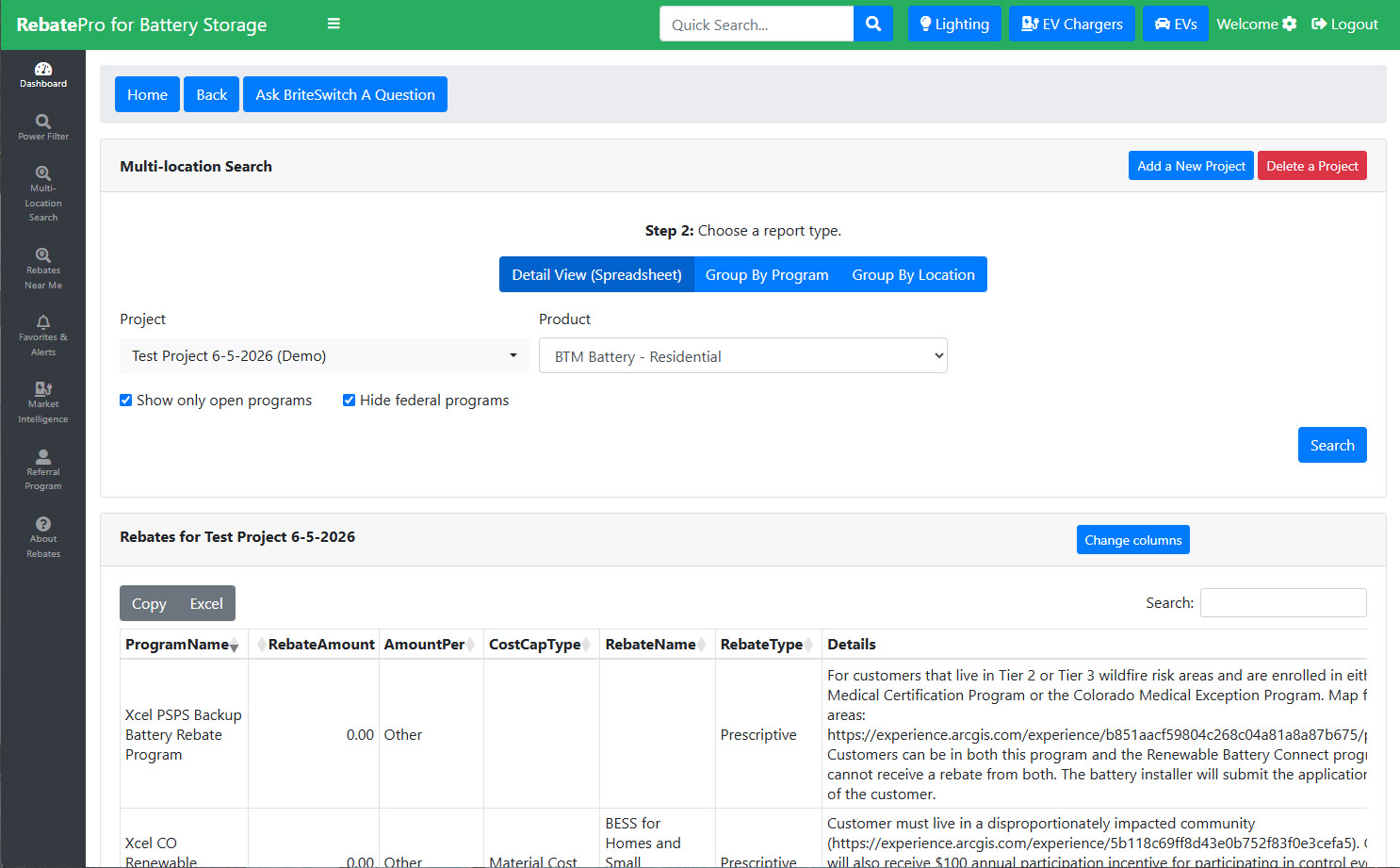
Task: Switch to Lighting rebates
Action: coord(954,24)
